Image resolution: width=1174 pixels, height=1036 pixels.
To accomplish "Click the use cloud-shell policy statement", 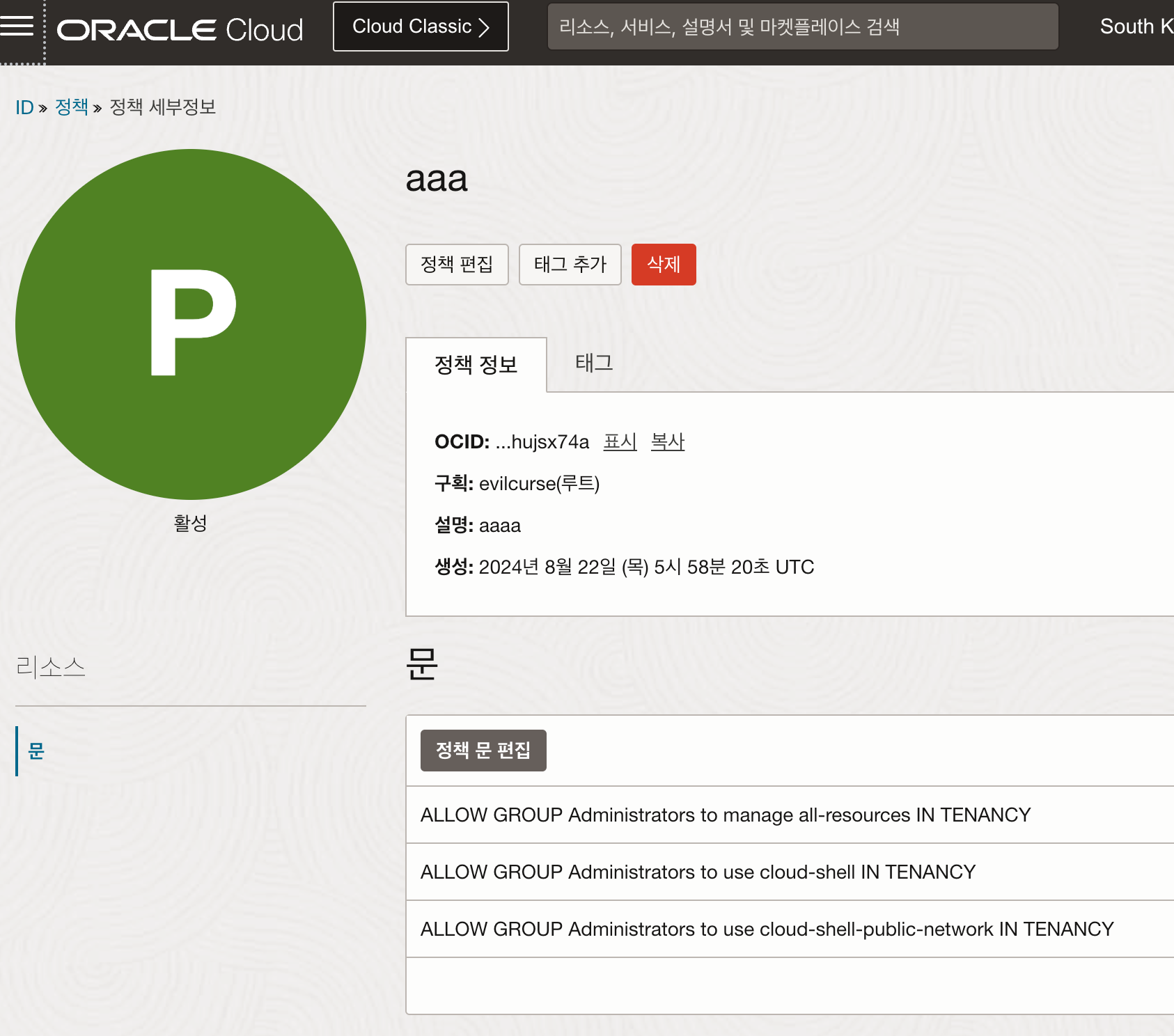I will 698,872.
